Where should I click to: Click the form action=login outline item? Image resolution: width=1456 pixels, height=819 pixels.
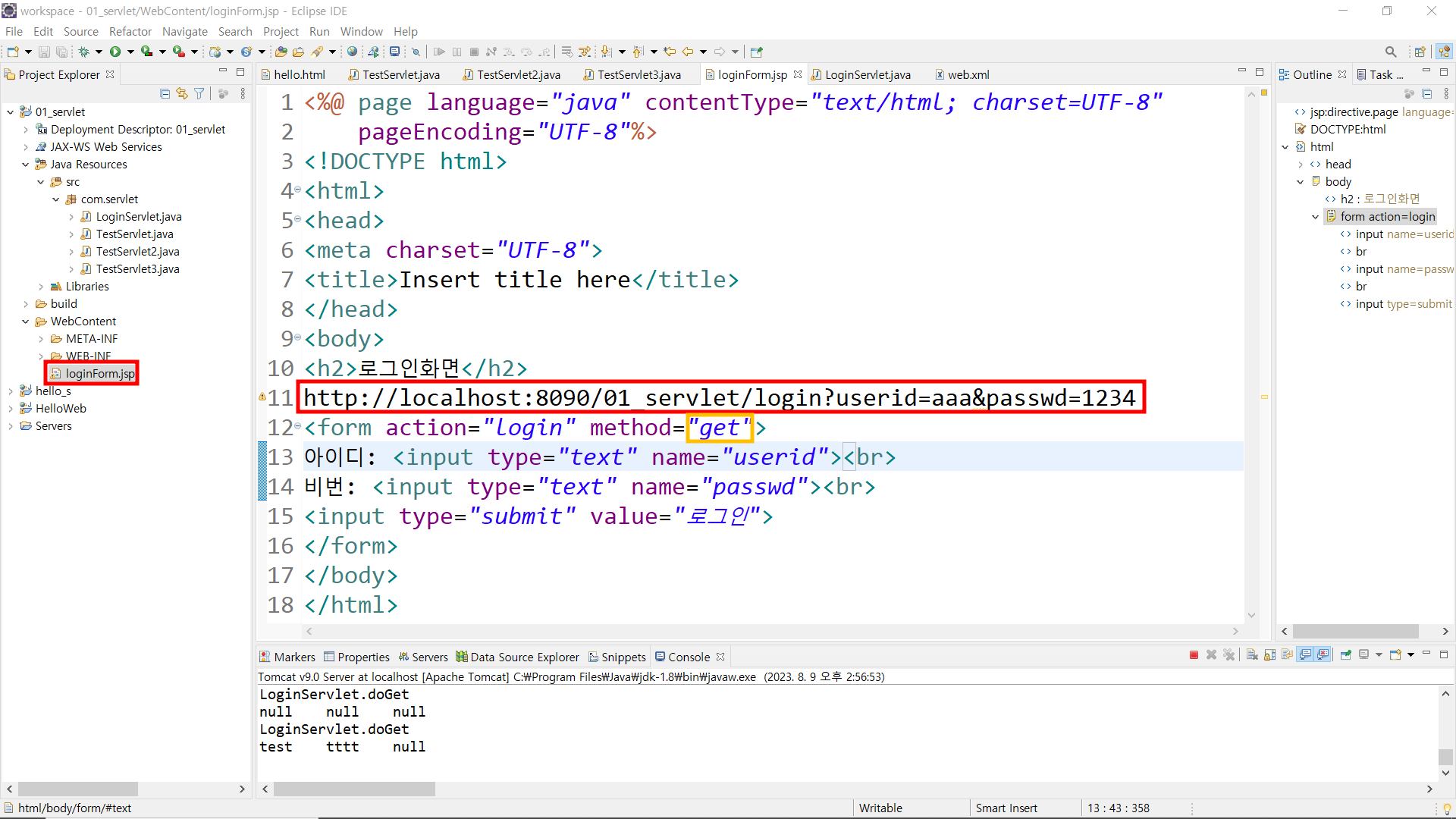[1387, 217]
